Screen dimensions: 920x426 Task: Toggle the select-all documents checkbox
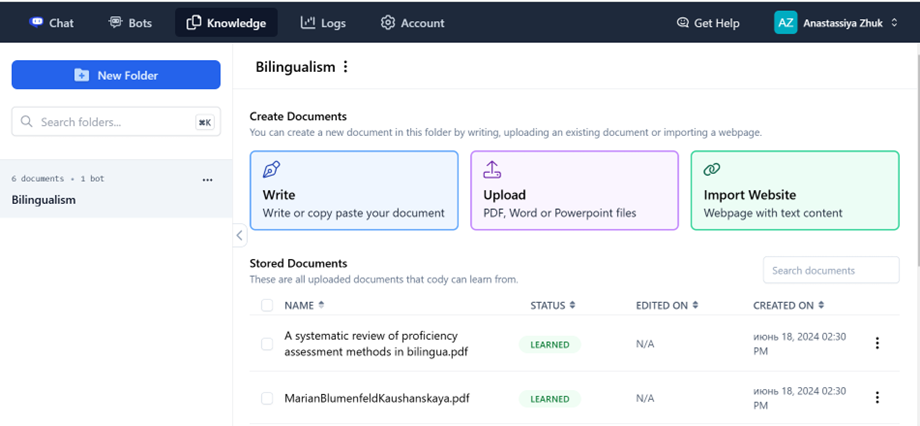[x=267, y=305]
